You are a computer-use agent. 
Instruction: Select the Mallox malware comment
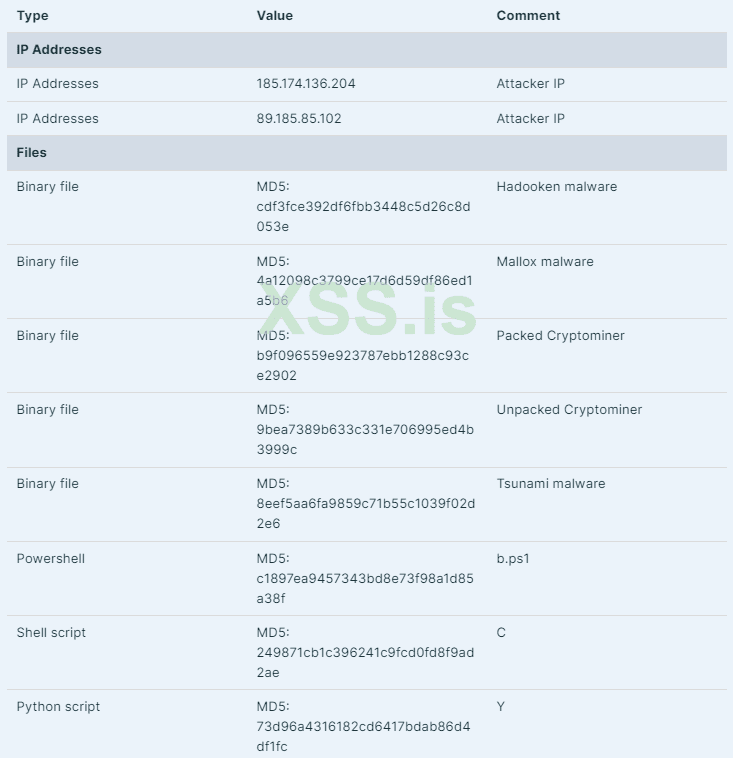545,262
